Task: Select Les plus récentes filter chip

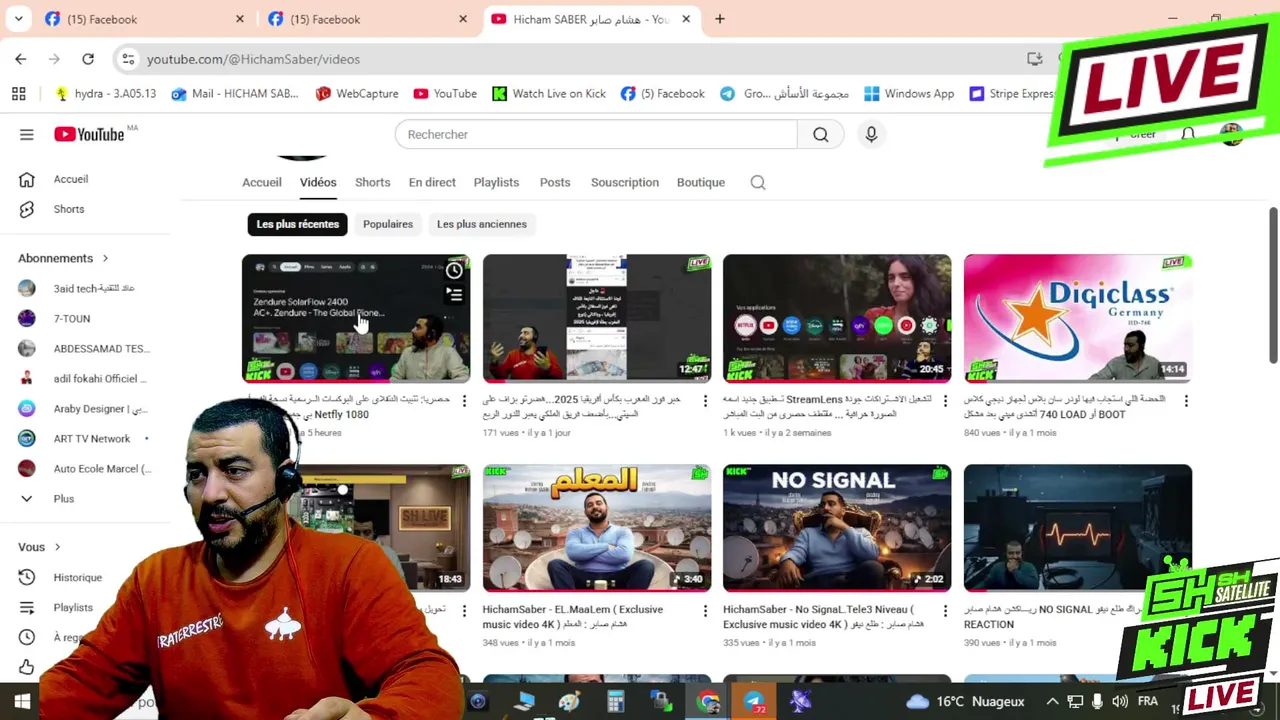Action: point(297,224)
